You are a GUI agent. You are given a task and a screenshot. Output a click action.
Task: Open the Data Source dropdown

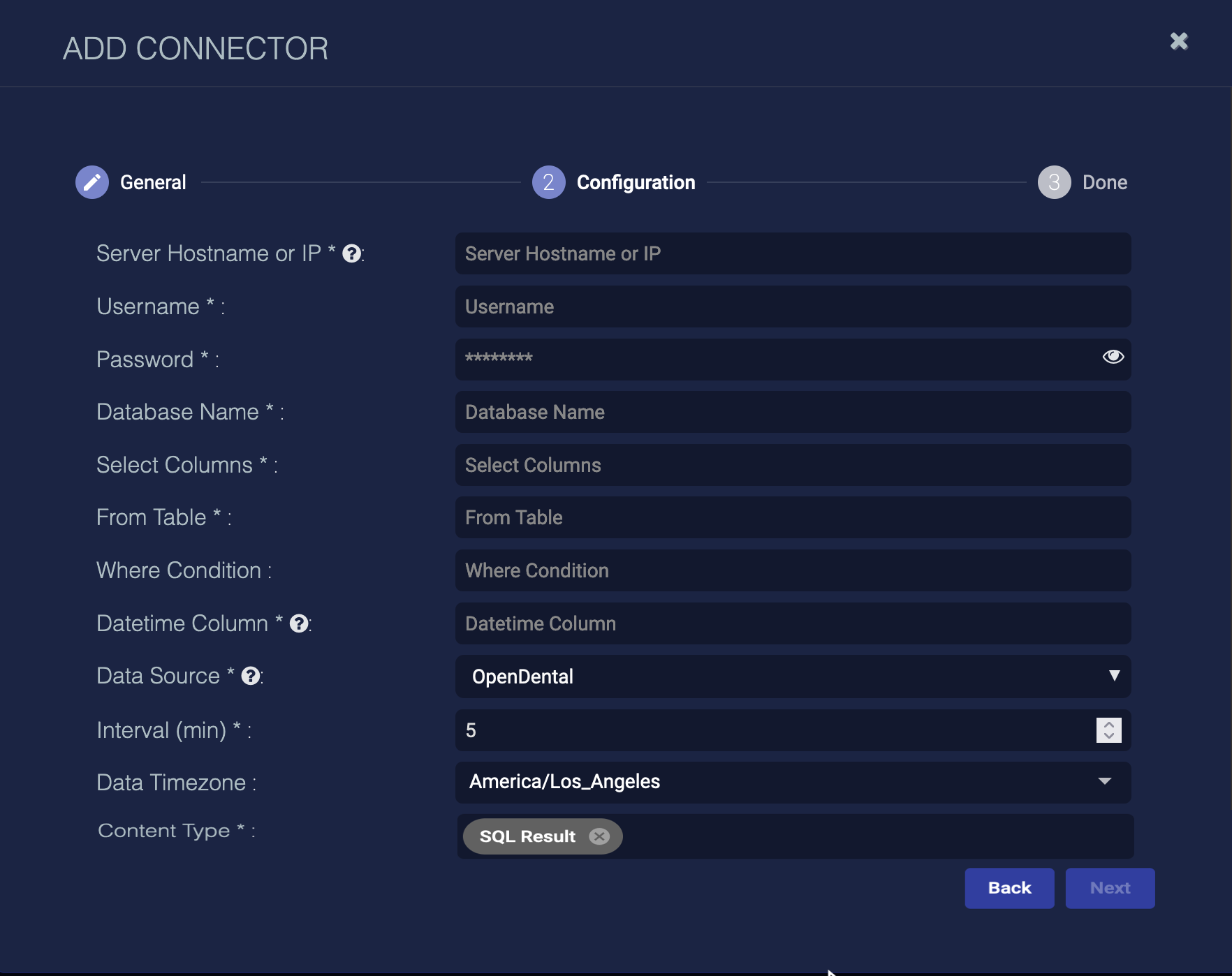[x=793, y=676]
